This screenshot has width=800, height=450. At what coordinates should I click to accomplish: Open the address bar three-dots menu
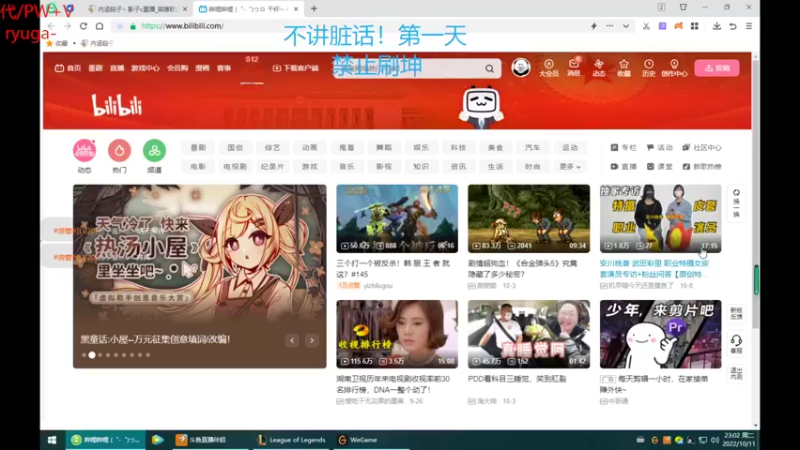pyautogui.click(x=610, y=26)
